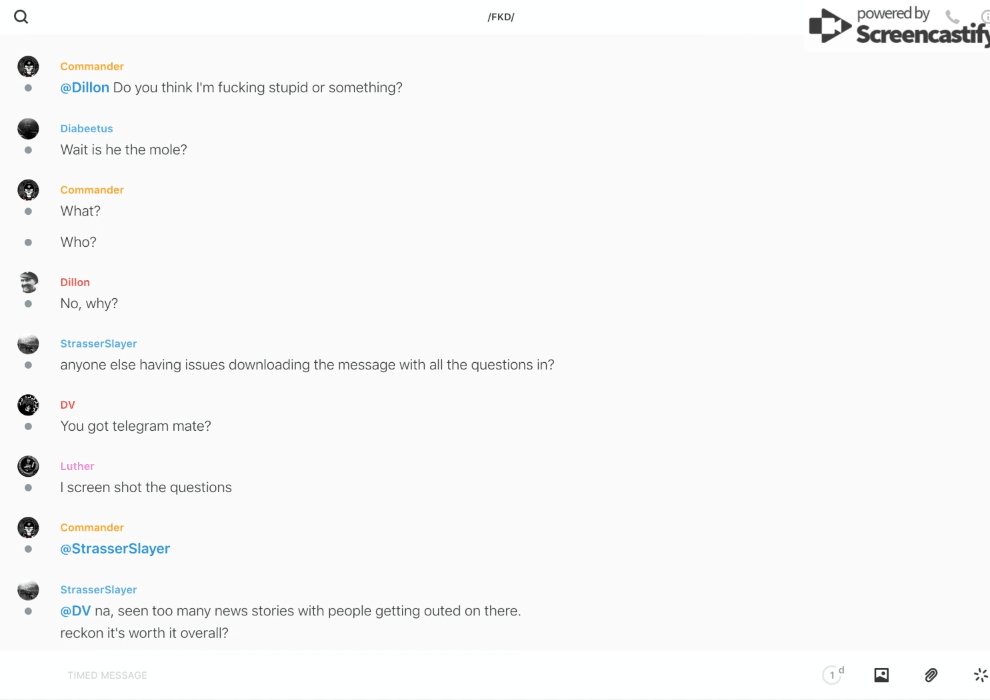Open Diabeetus's profile avatar
Viewport: 990px width, 700px height.
click(28, 128)
